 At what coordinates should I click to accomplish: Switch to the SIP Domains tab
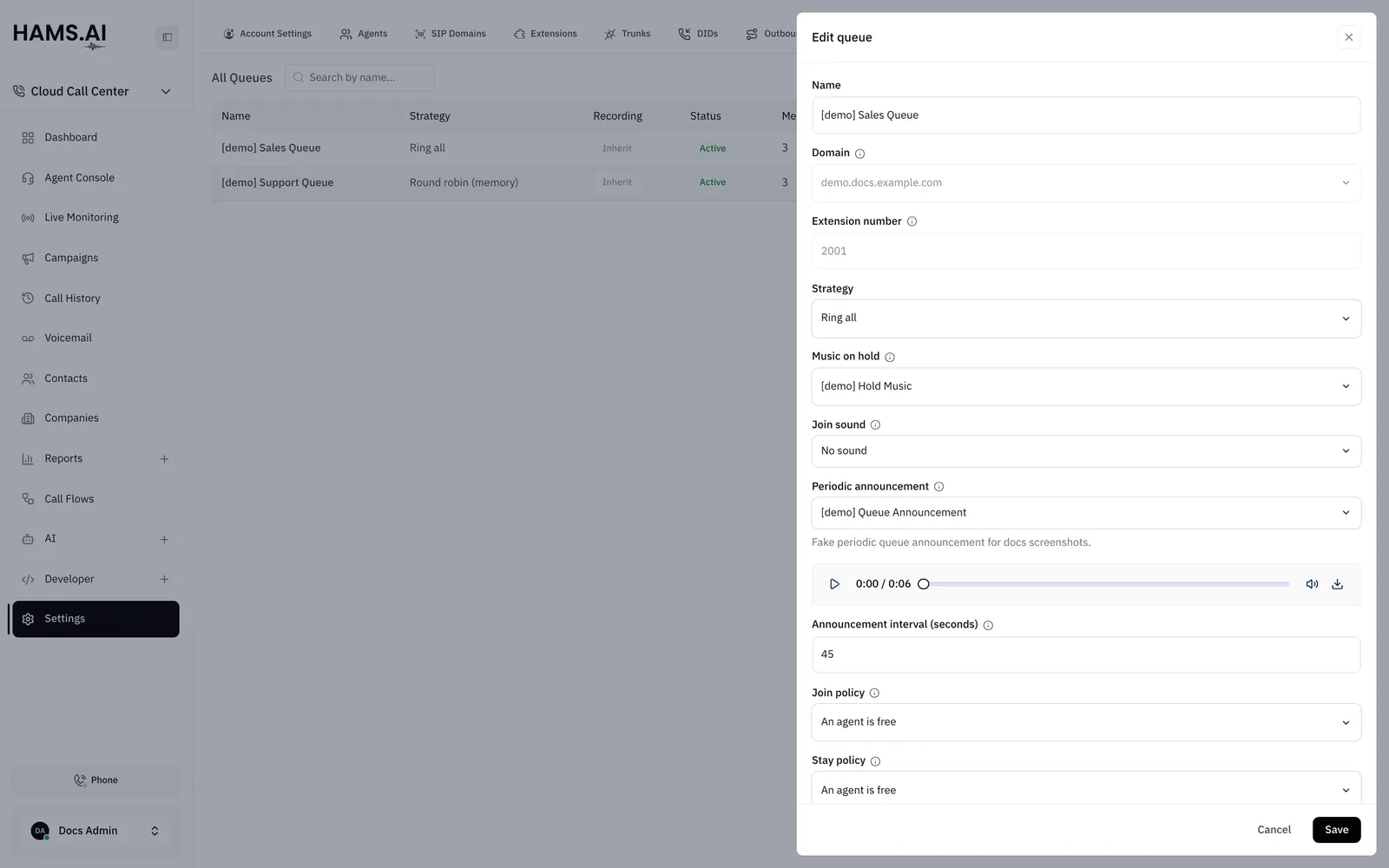pyautogui.click(x=450, y=34)
